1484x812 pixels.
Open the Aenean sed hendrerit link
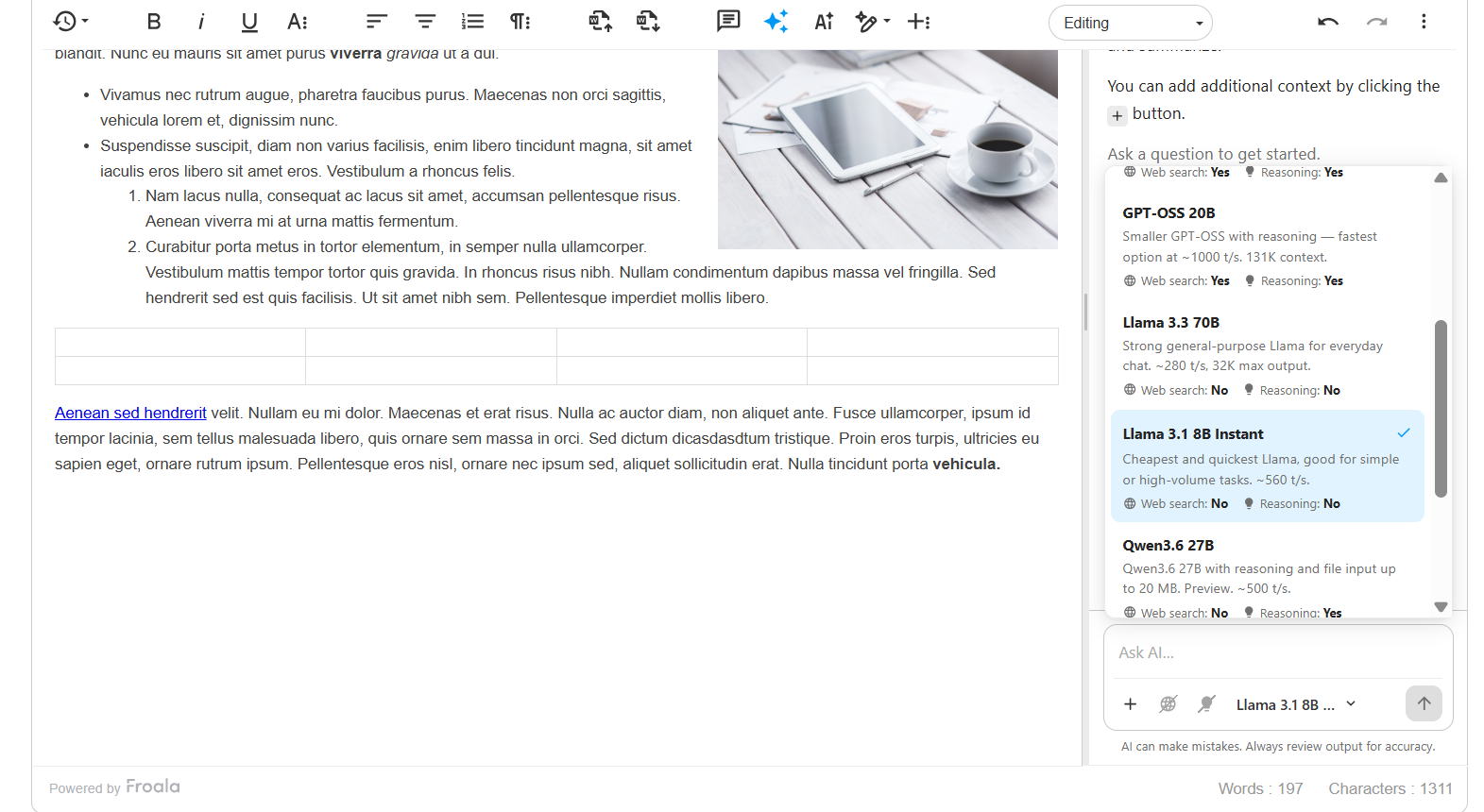point(130,413)
